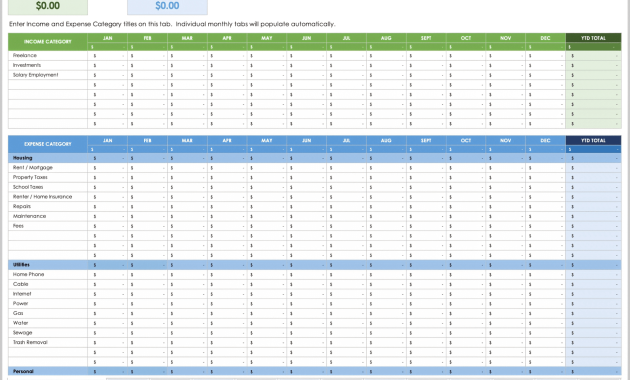630x380 pixels.
Task: Click the JUL cell for Repairs
Action: click(346, 206)
